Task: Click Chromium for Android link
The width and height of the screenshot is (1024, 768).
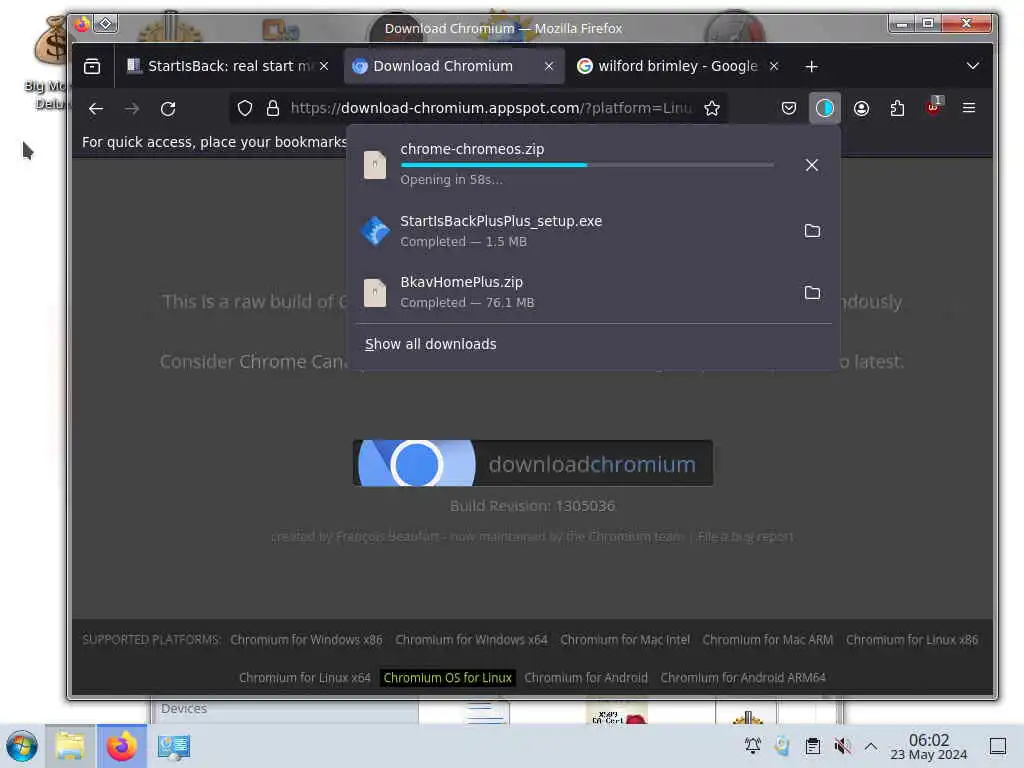Action: (x=586, y=678)
